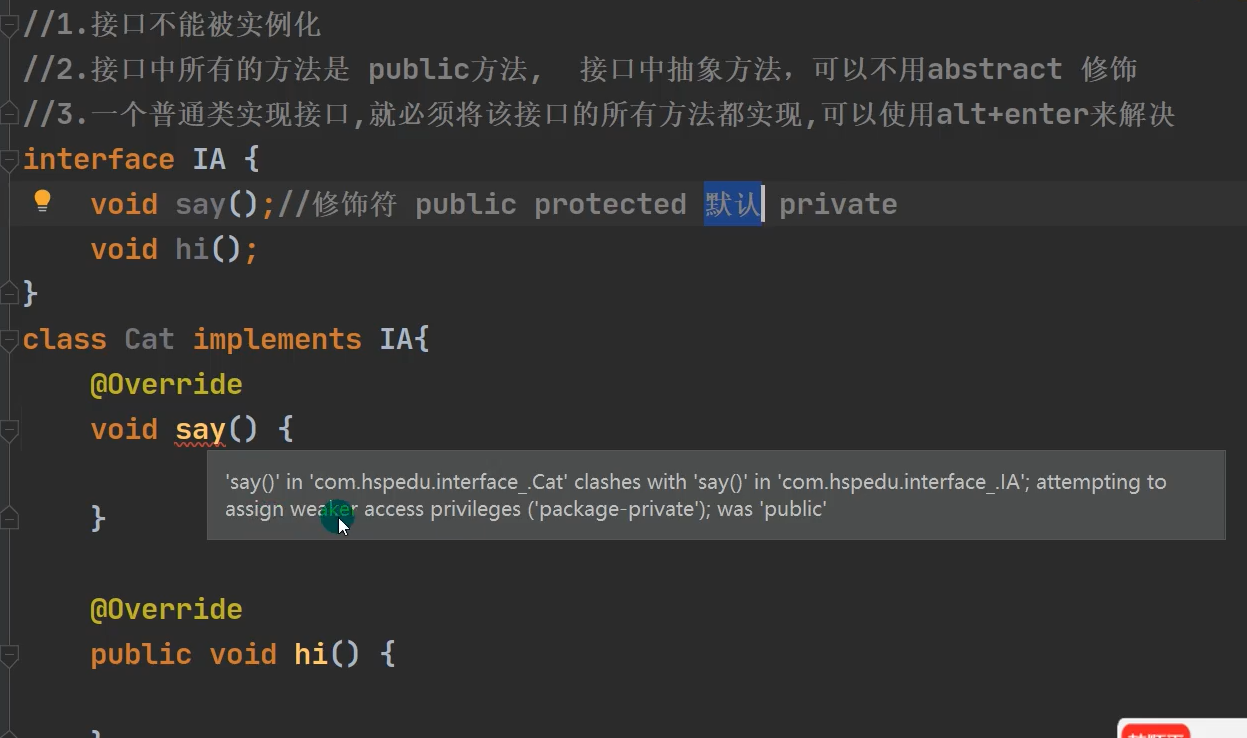1247x738 pixels.
Task: Click void hi(); declaration in interface
Action: tap(175, 249)
